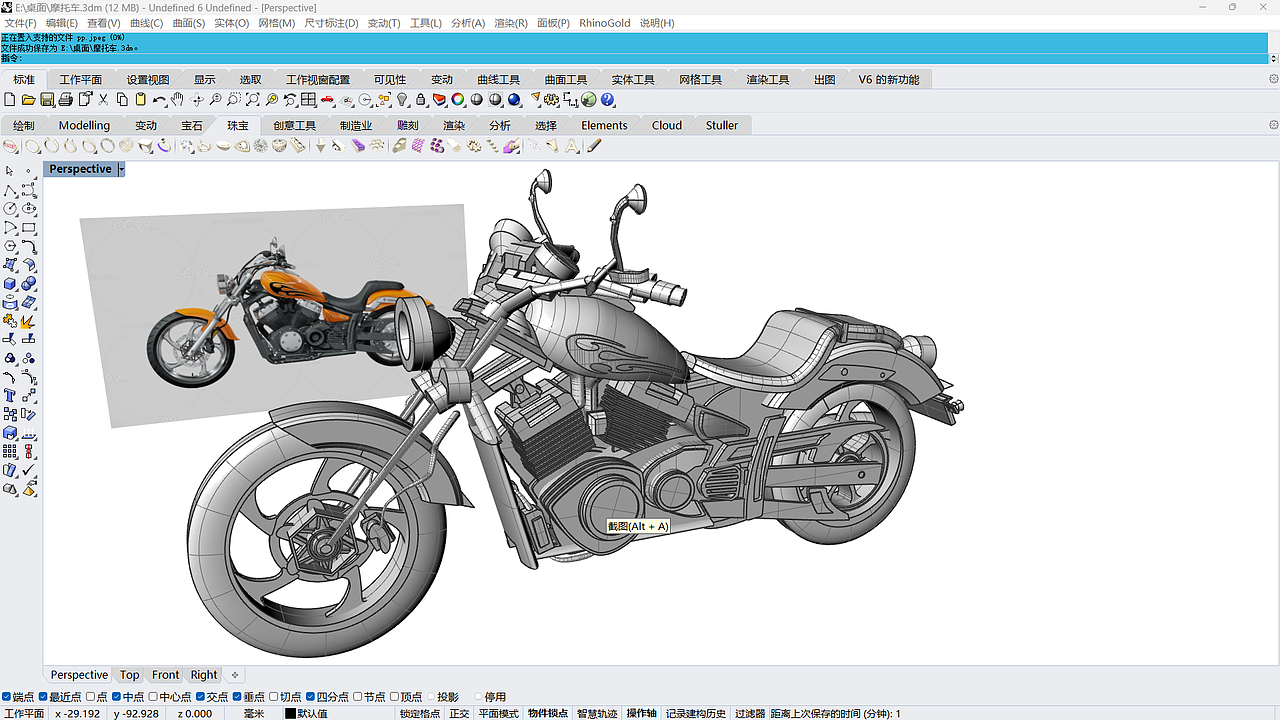This screenshot has height=720, width=1280.
Task: Save the model with the floppy icon
Action: pos(47,100)
